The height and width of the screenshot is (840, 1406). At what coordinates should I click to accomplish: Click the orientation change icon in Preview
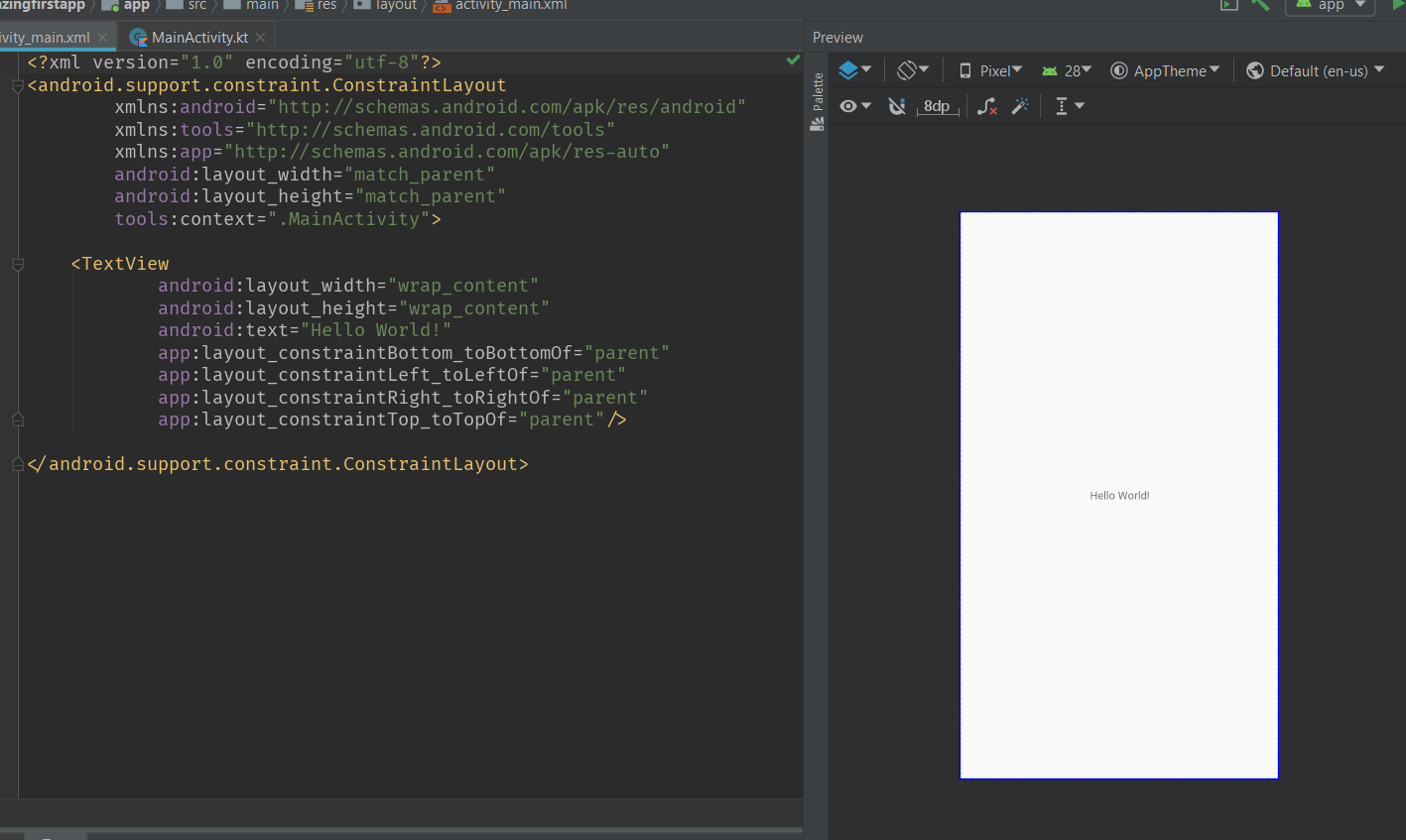click(x=908, y=69)
